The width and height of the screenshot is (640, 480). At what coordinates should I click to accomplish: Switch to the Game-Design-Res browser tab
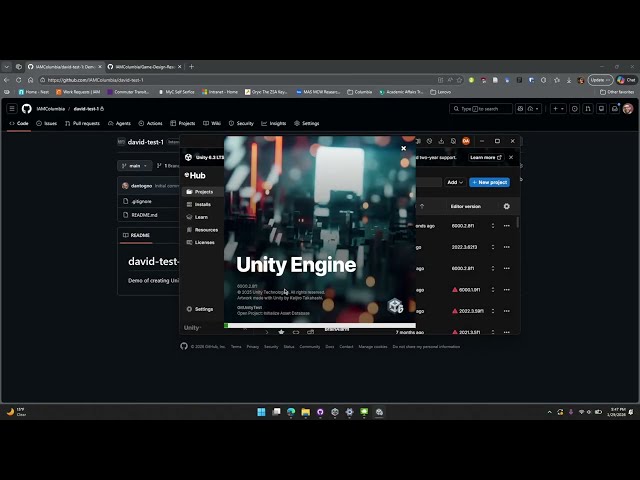point(144,67)
